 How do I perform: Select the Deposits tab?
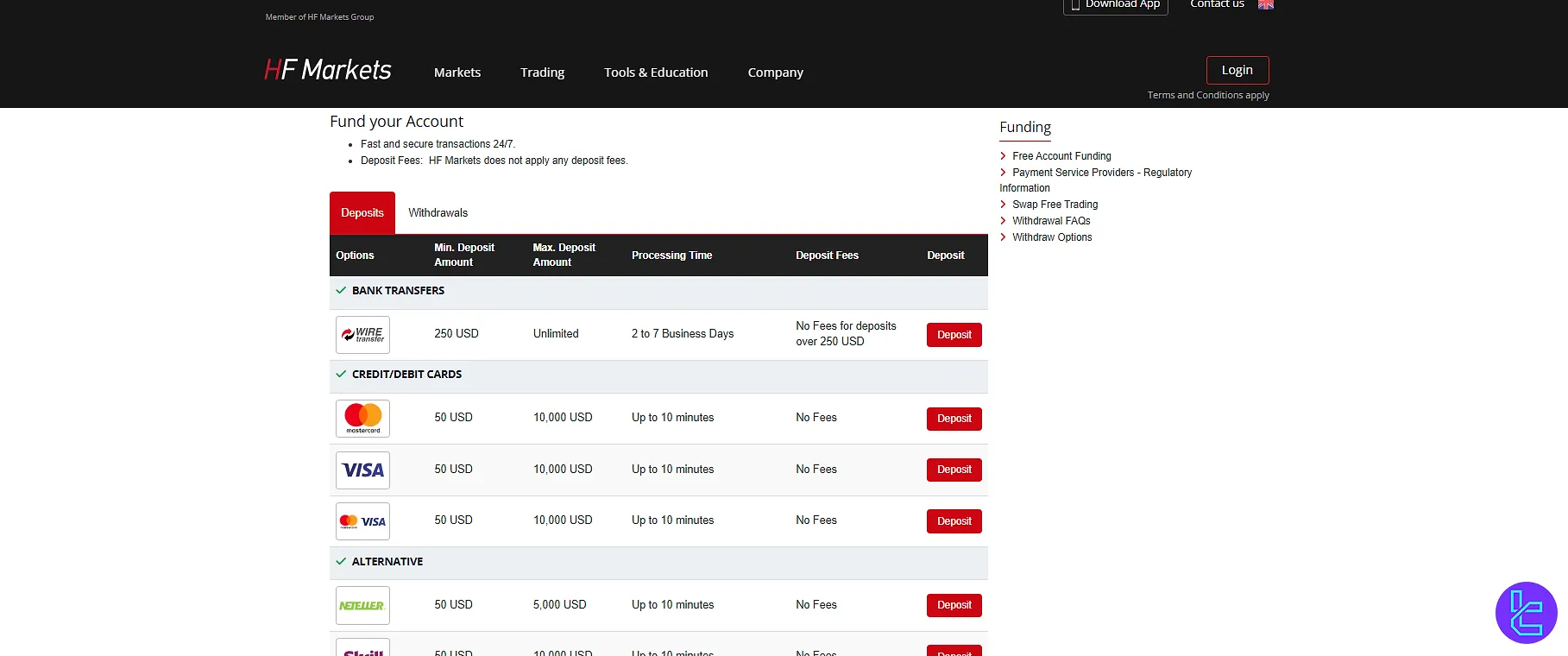tap(362, 213)
